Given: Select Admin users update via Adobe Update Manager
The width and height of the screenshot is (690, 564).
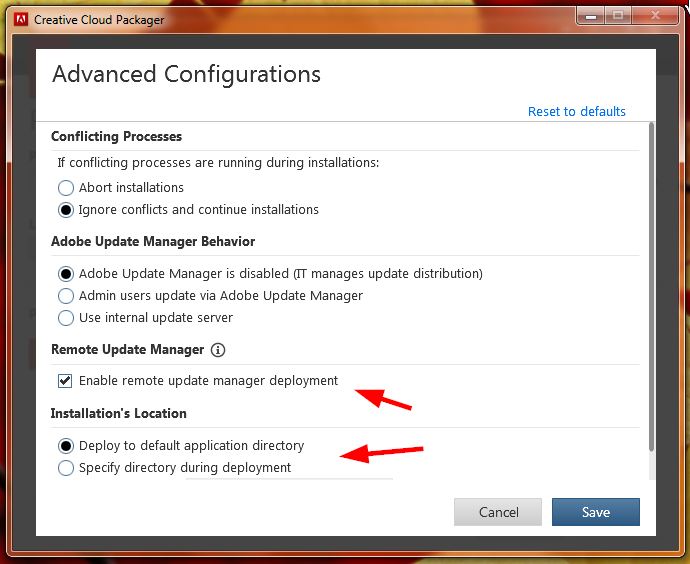Looking at the screenshot, I should click(x=66, y=296).
